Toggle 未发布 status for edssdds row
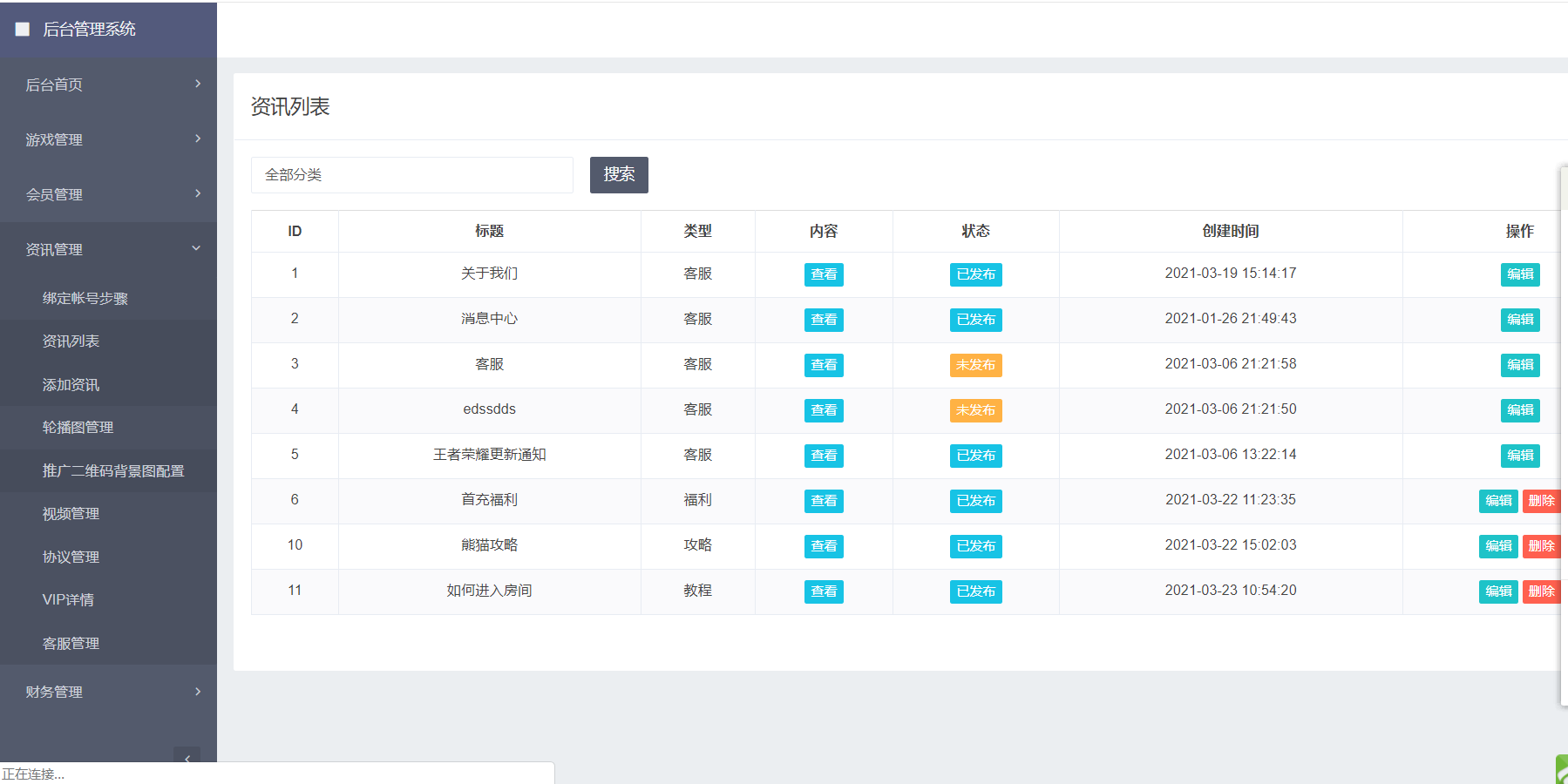 coord(975,410)
